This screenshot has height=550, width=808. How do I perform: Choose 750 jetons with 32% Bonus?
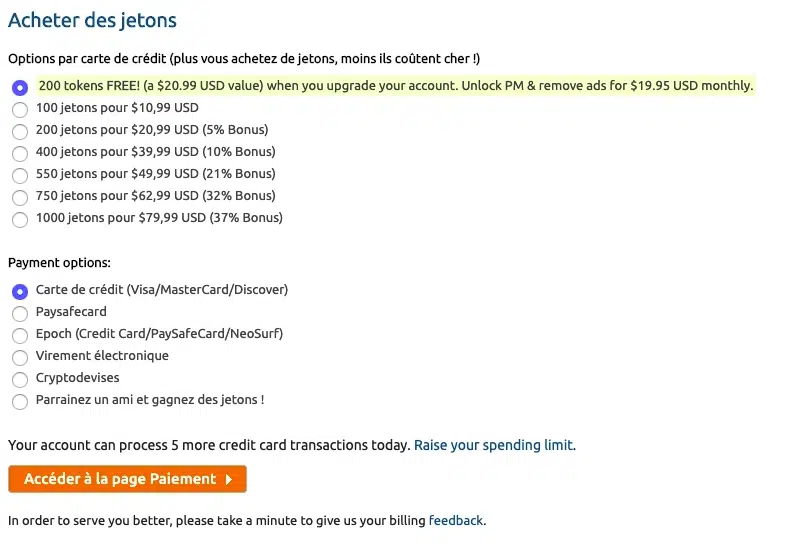point(20,197)
